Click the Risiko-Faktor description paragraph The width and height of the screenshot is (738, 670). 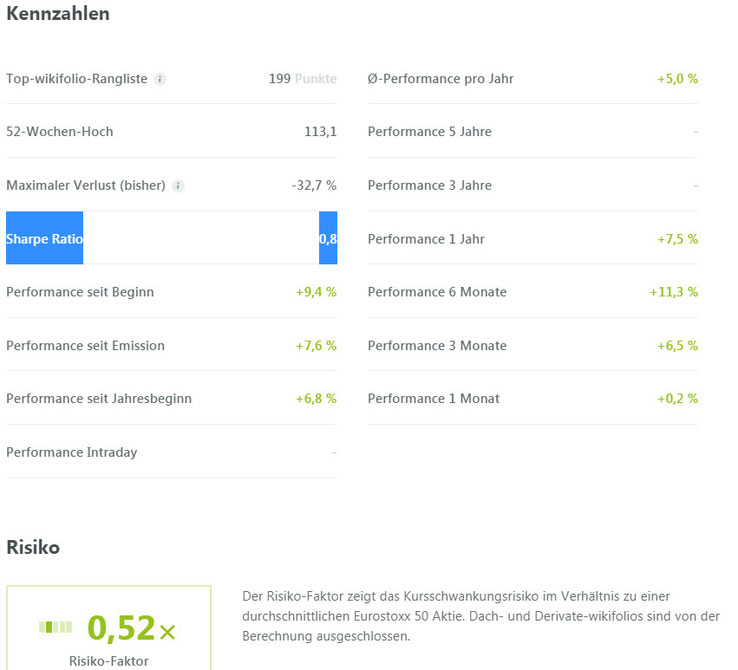481,616
